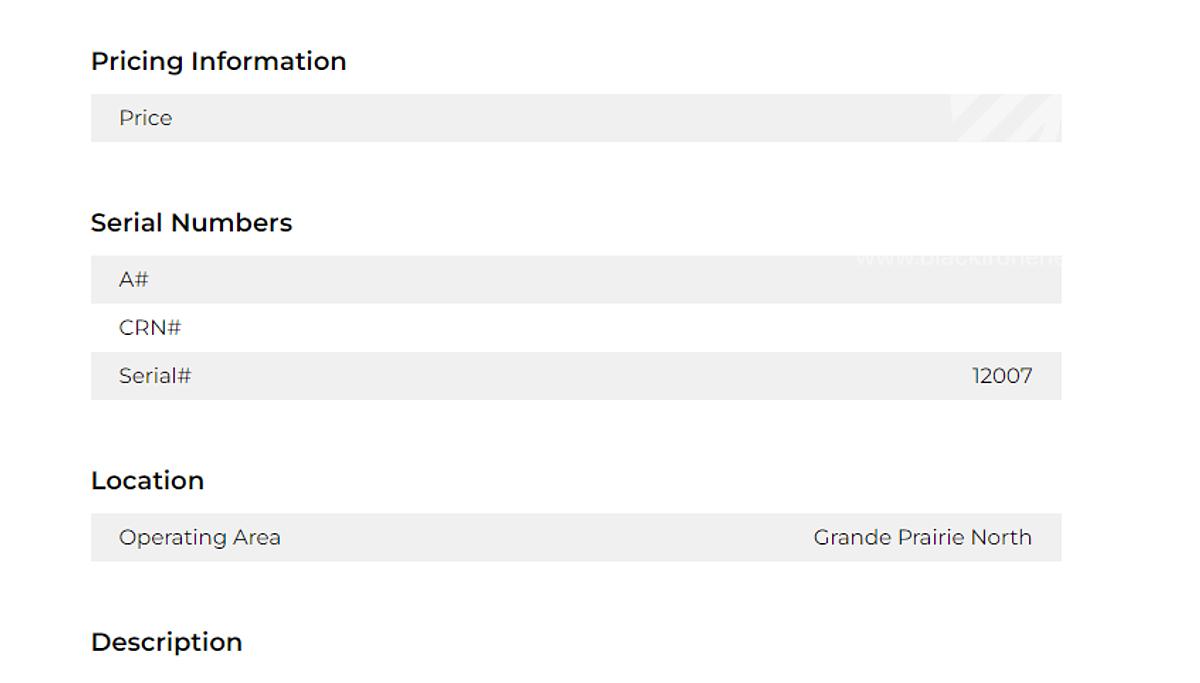Click the word "North" in the location value
Viewport: 1200px width, 683px height.
1001,537
